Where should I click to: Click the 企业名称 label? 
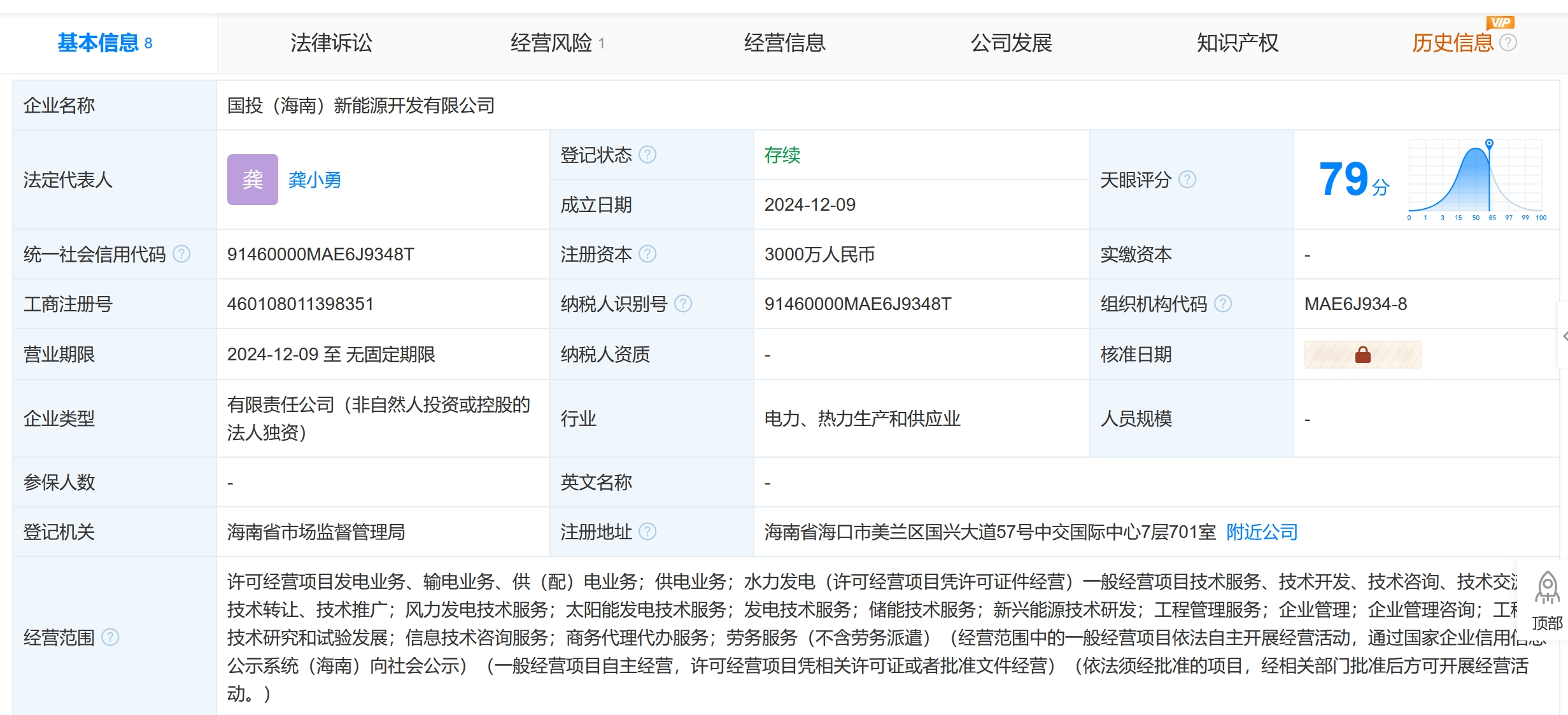point(59,105)
